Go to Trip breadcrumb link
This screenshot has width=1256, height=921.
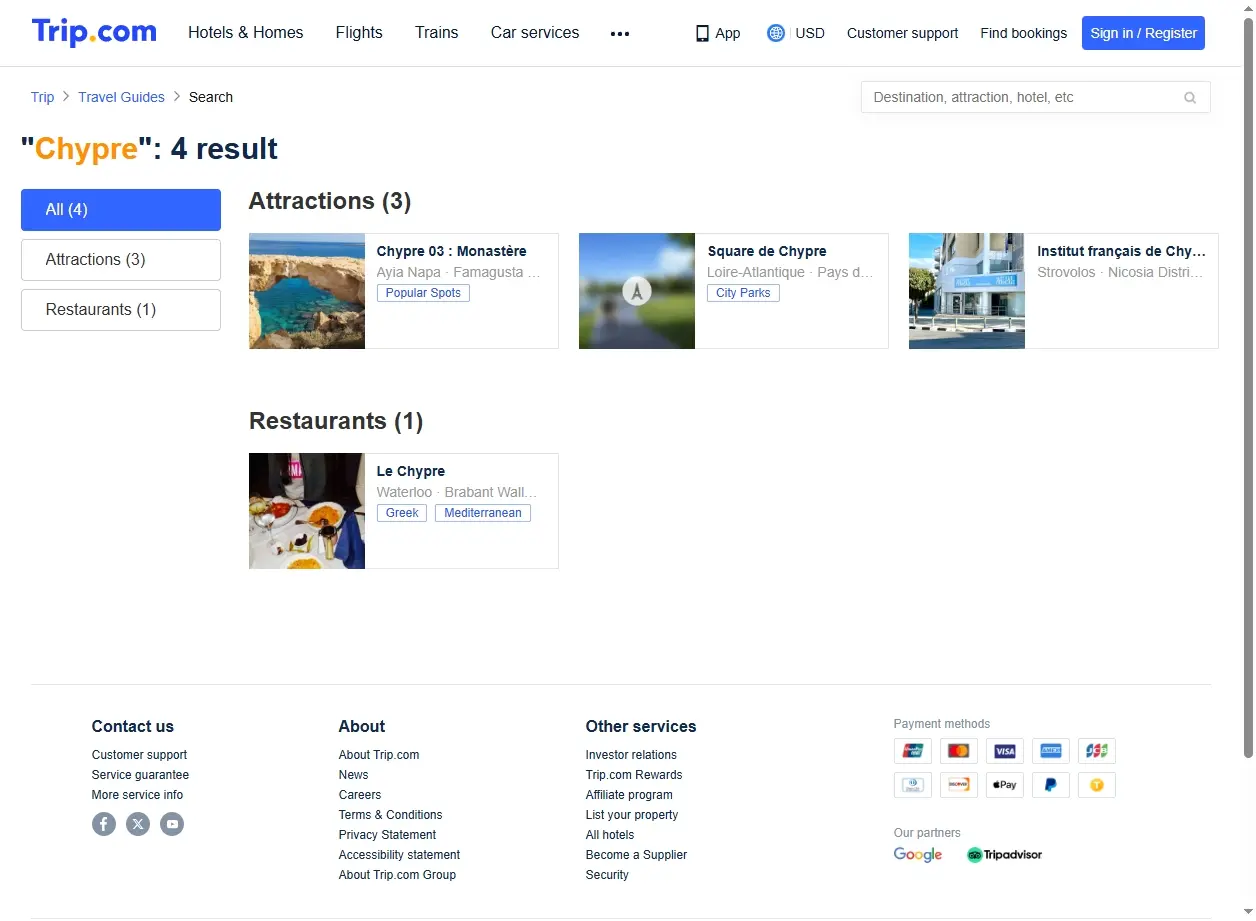click(42, 97)
